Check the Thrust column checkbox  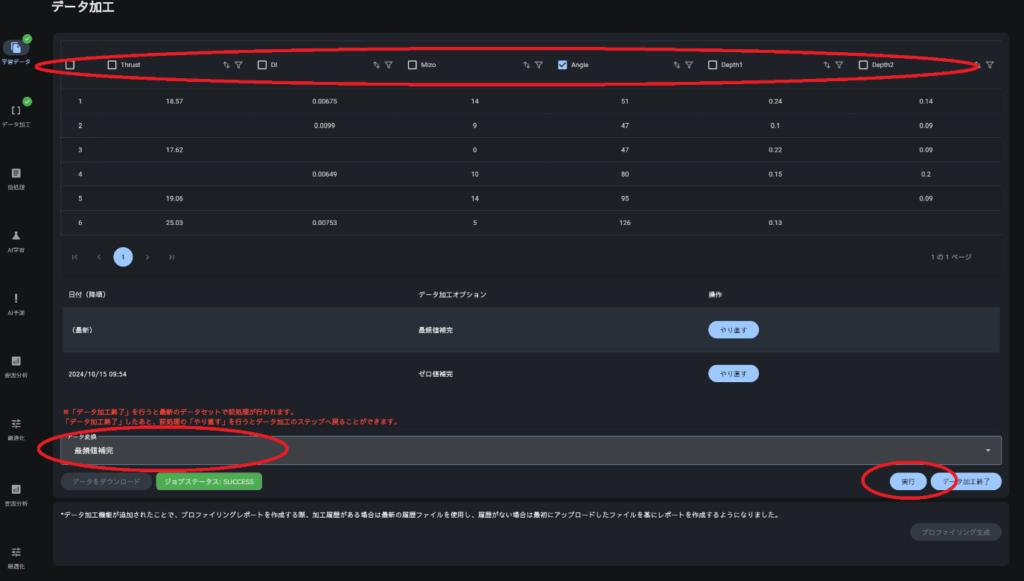tap(112, 65)
